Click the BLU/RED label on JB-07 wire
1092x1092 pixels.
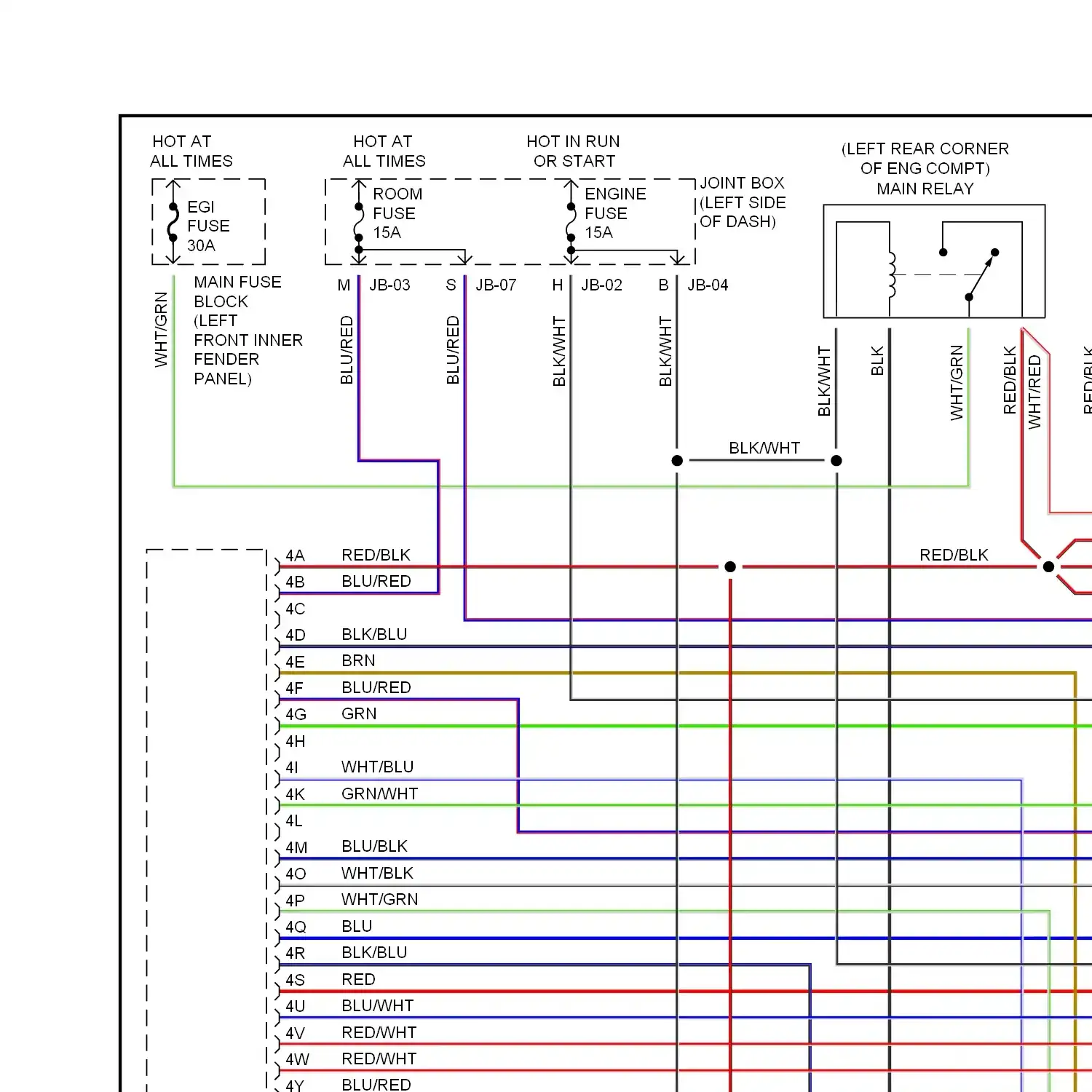(x=453, y=350)
